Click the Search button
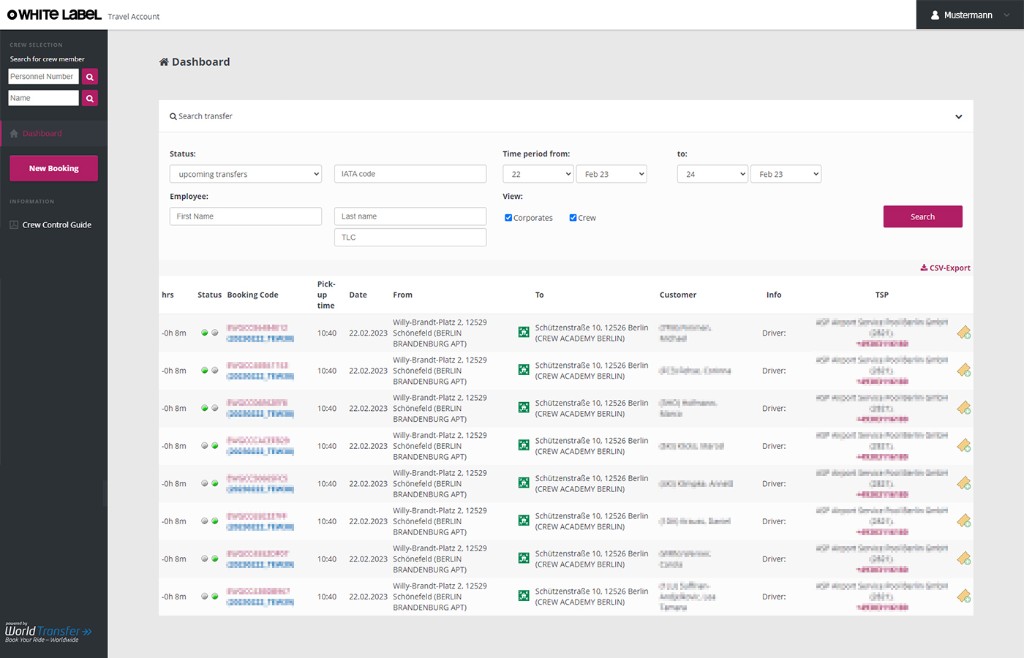This screenshot has height=658, width=1024. pyautogui.click(x=923, y=217)
